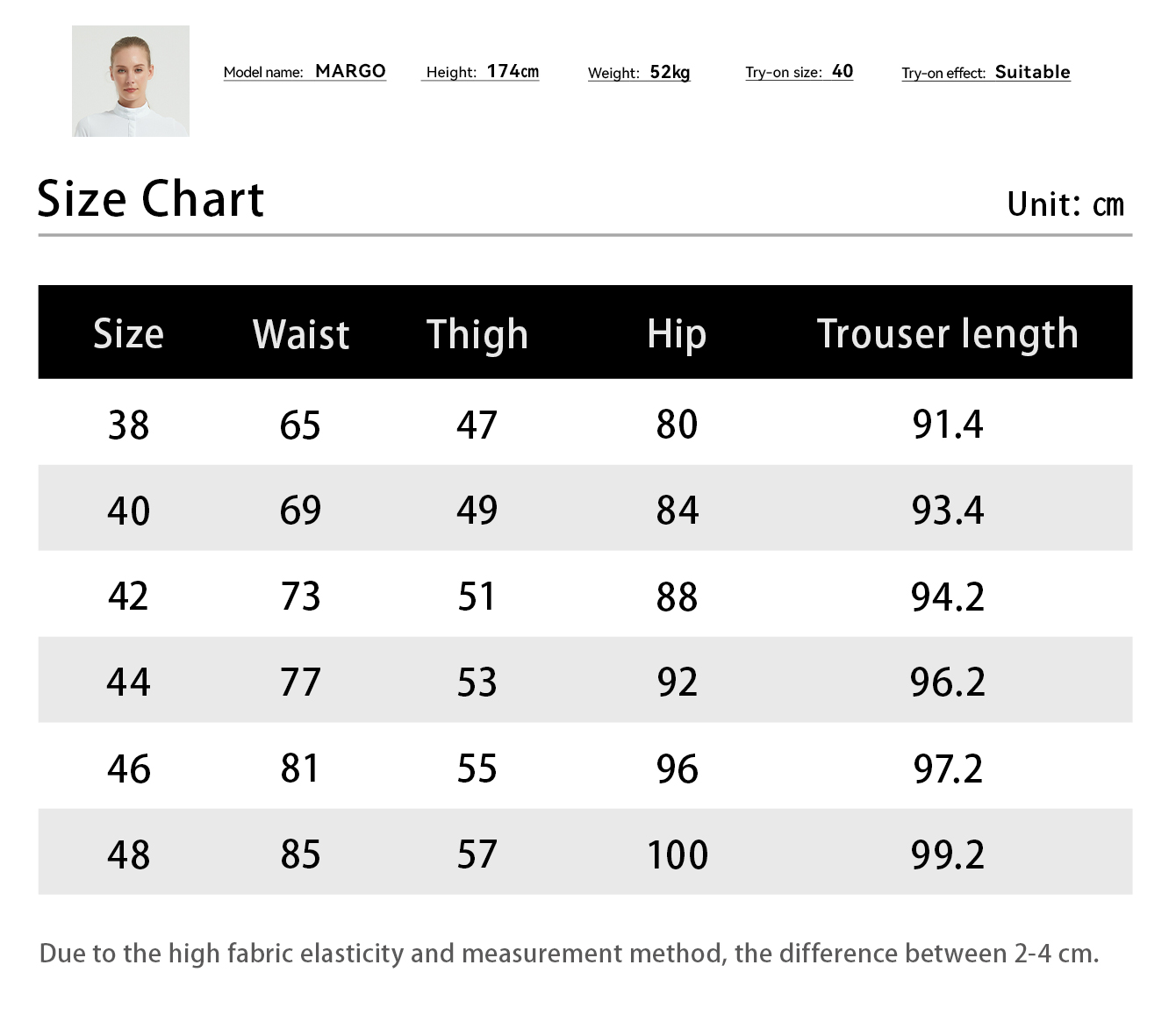This screenshot has height=1015, width=1176.
Task: Click the Height 174cm label
Action: pyautogui.click(x=482, y=71)
